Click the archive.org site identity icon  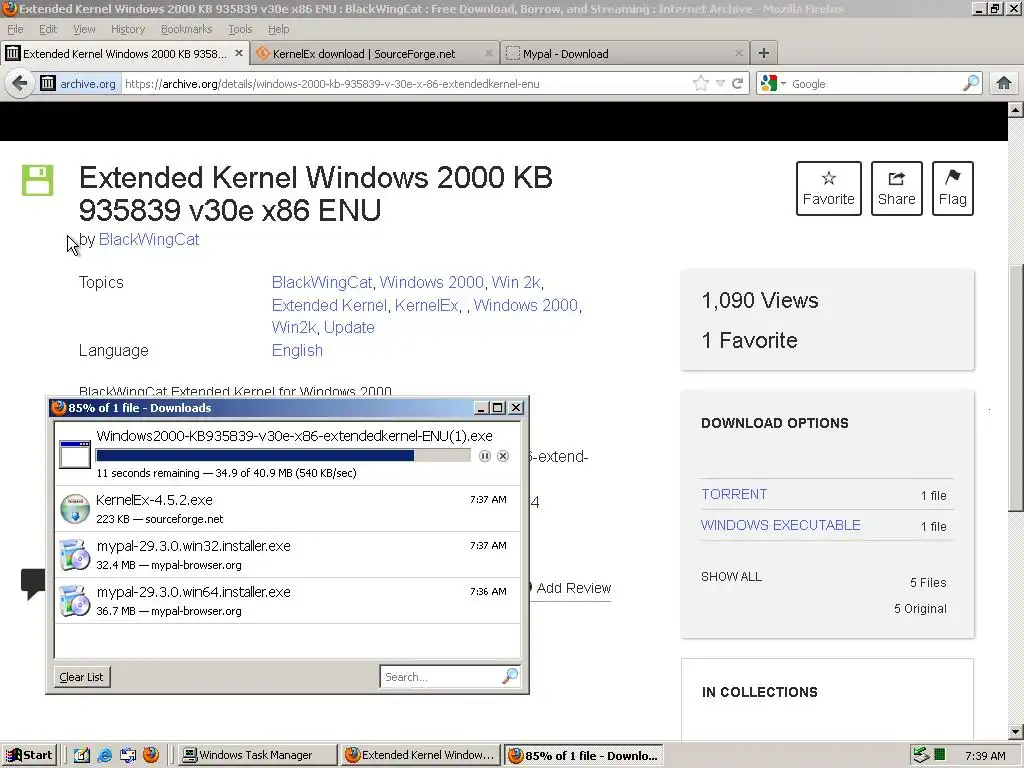tap(48, 84)
